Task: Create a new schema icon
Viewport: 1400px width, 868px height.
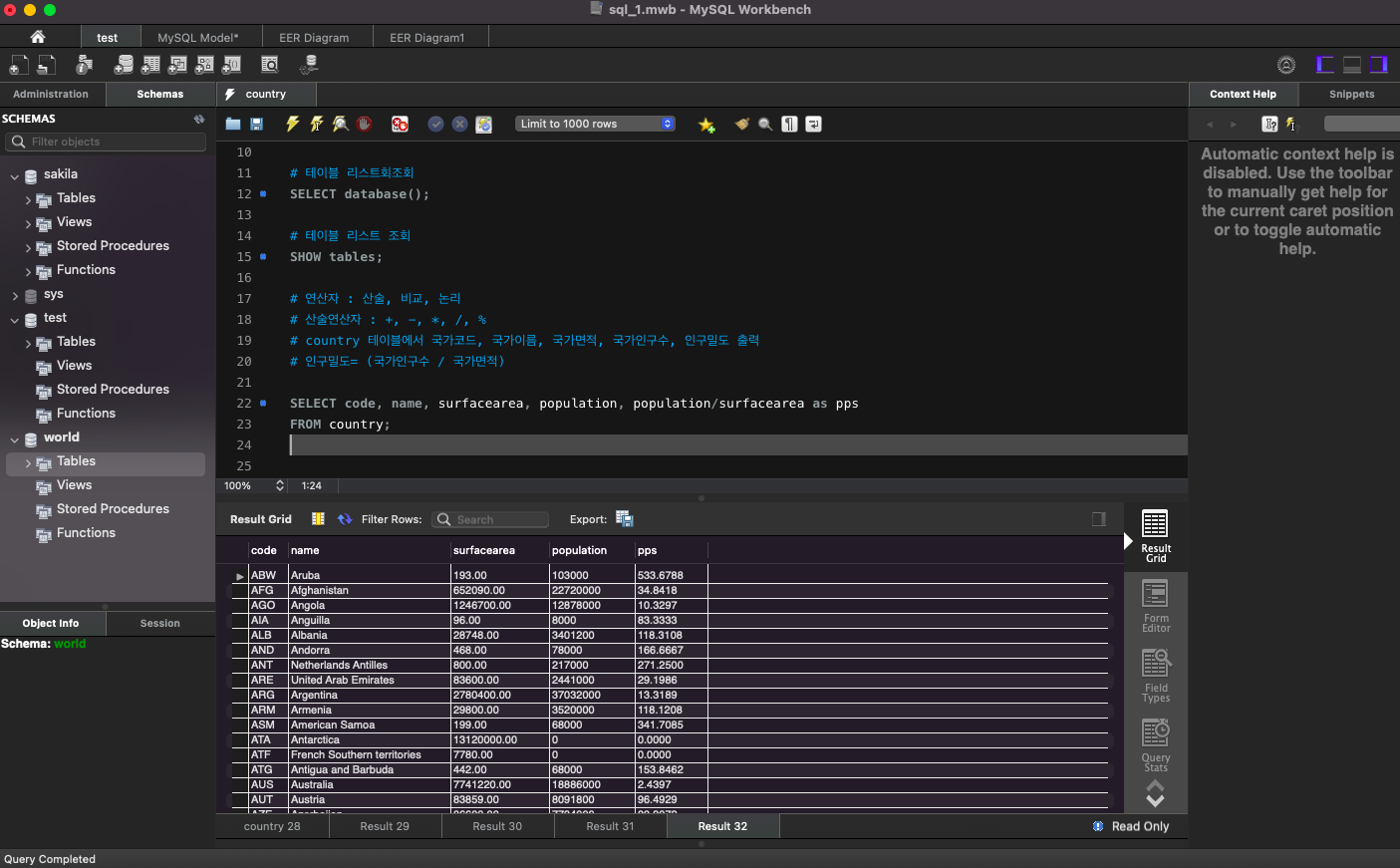Action: pyautogui.click(x=124, y=65)
